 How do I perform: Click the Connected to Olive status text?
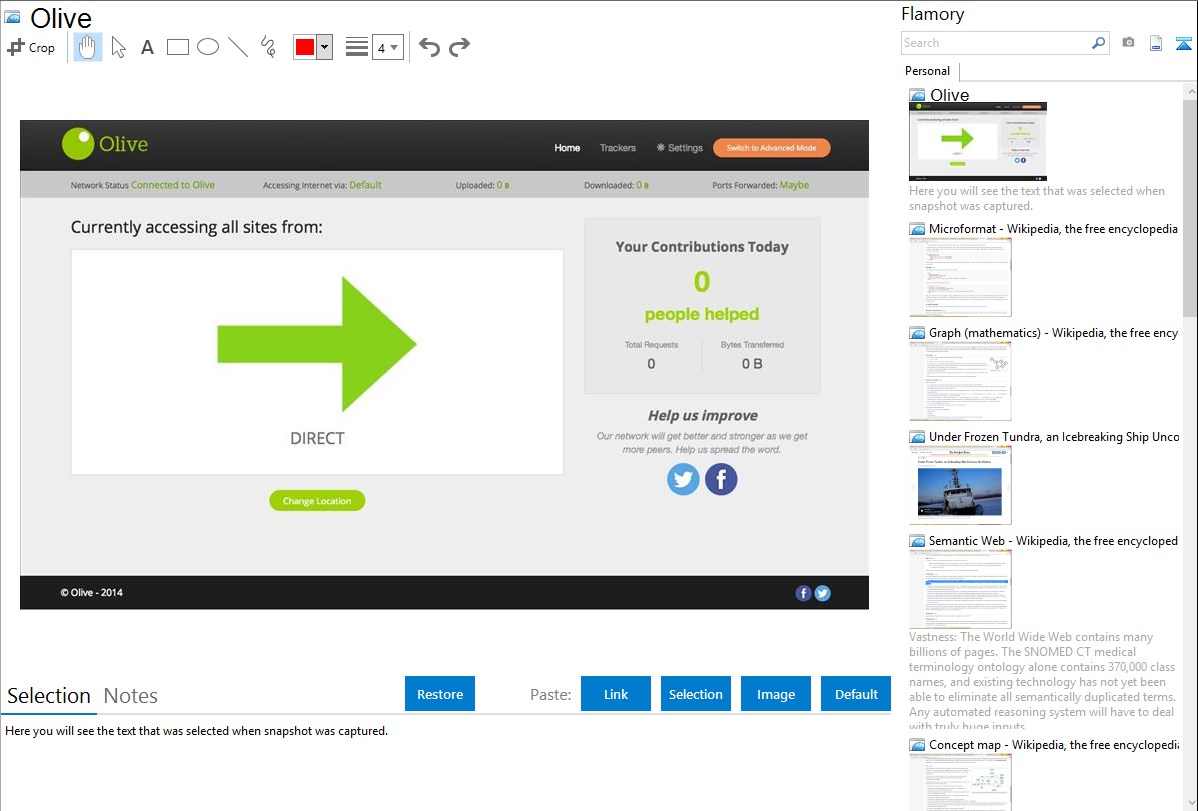173,185
